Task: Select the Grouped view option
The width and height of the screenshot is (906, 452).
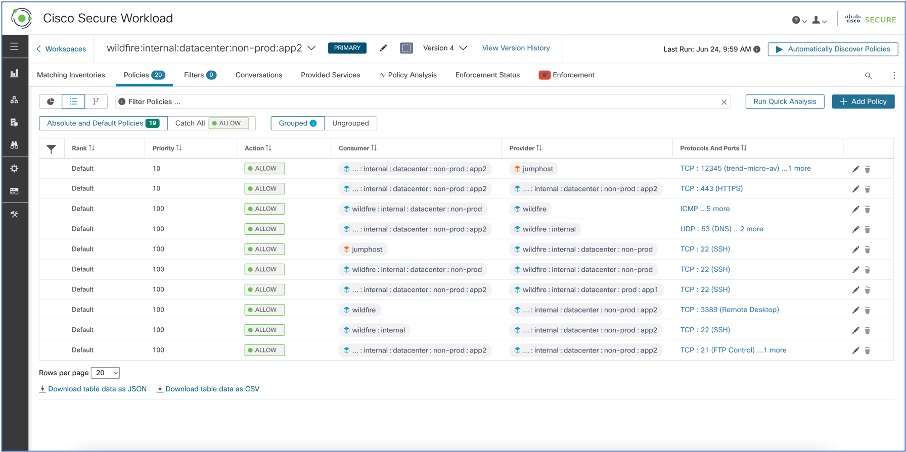Action: pyautogui.click(x=298, y=123)
